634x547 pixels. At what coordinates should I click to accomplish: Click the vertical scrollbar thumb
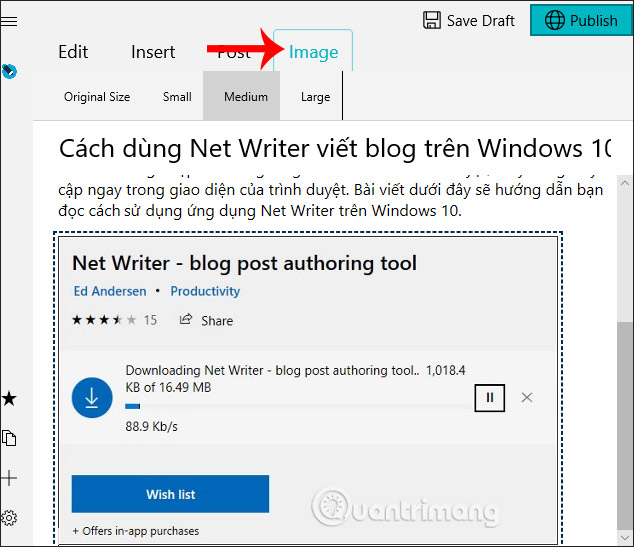(x=625, y=426)
